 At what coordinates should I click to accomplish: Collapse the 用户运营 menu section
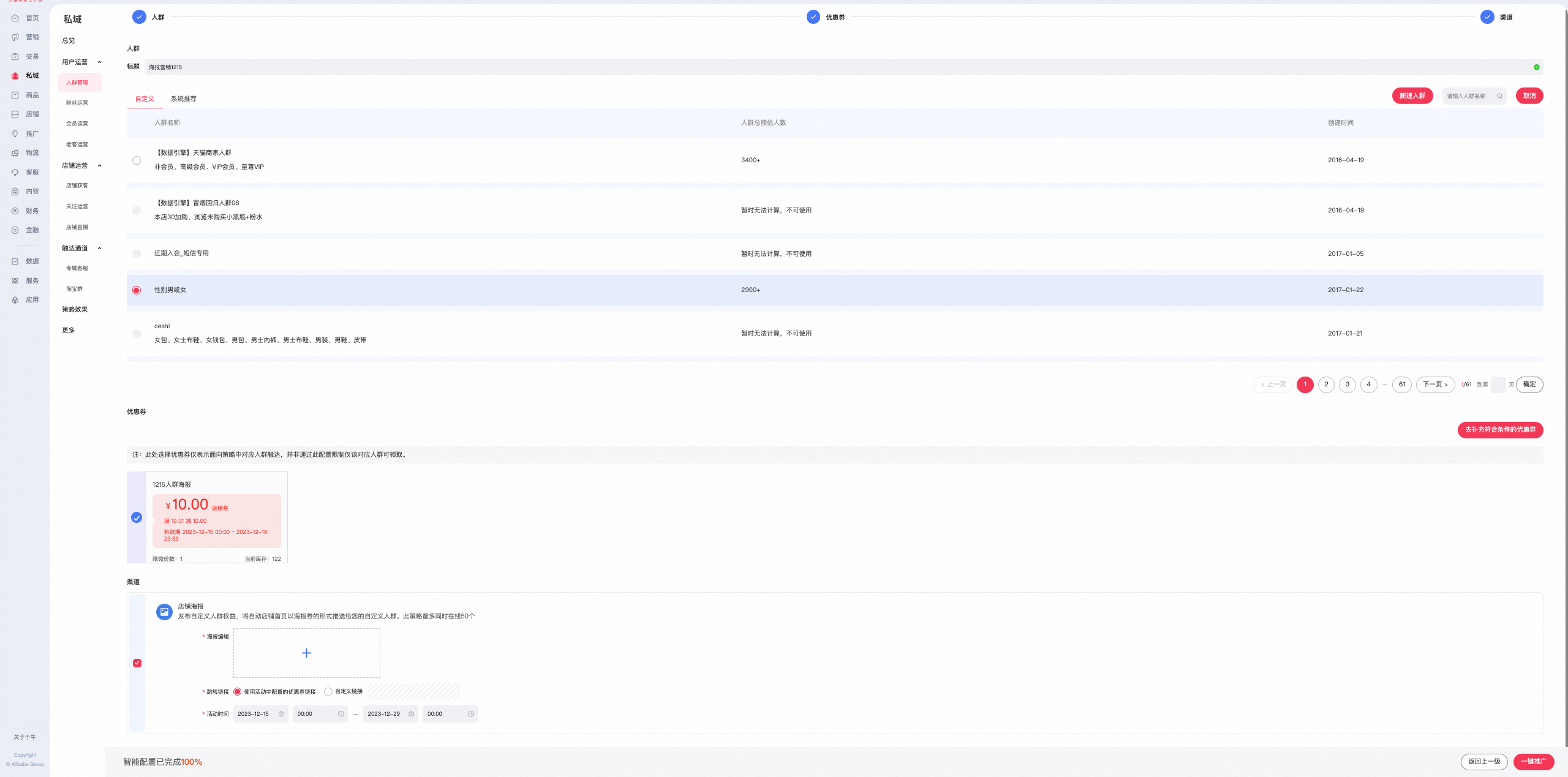[99, 62]
